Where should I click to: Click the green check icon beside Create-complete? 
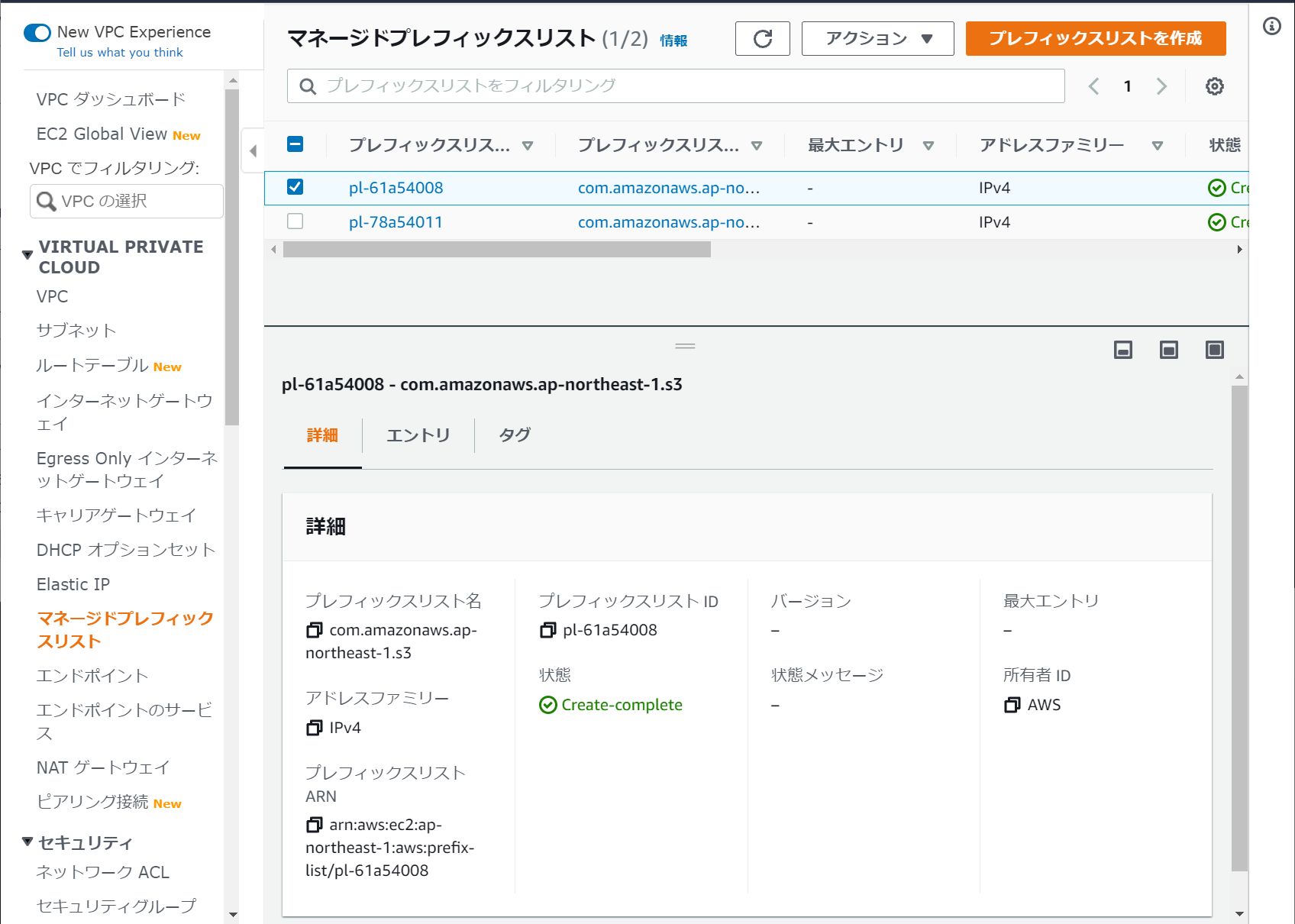pos(547,705)
